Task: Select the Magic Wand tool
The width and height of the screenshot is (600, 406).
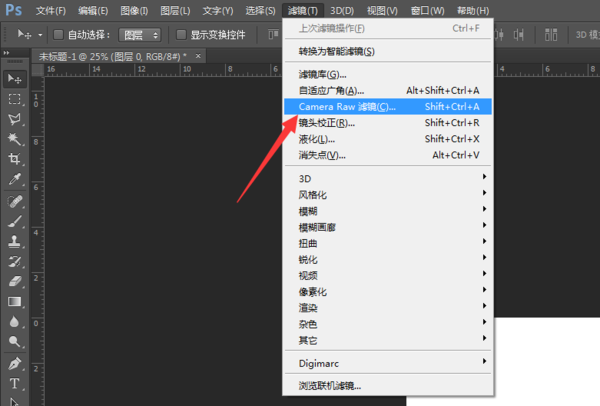Action: coord(15,139)
